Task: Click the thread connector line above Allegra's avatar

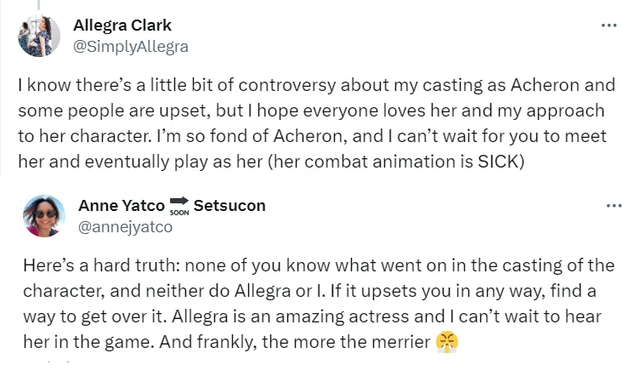Action: tap(39, 5)
